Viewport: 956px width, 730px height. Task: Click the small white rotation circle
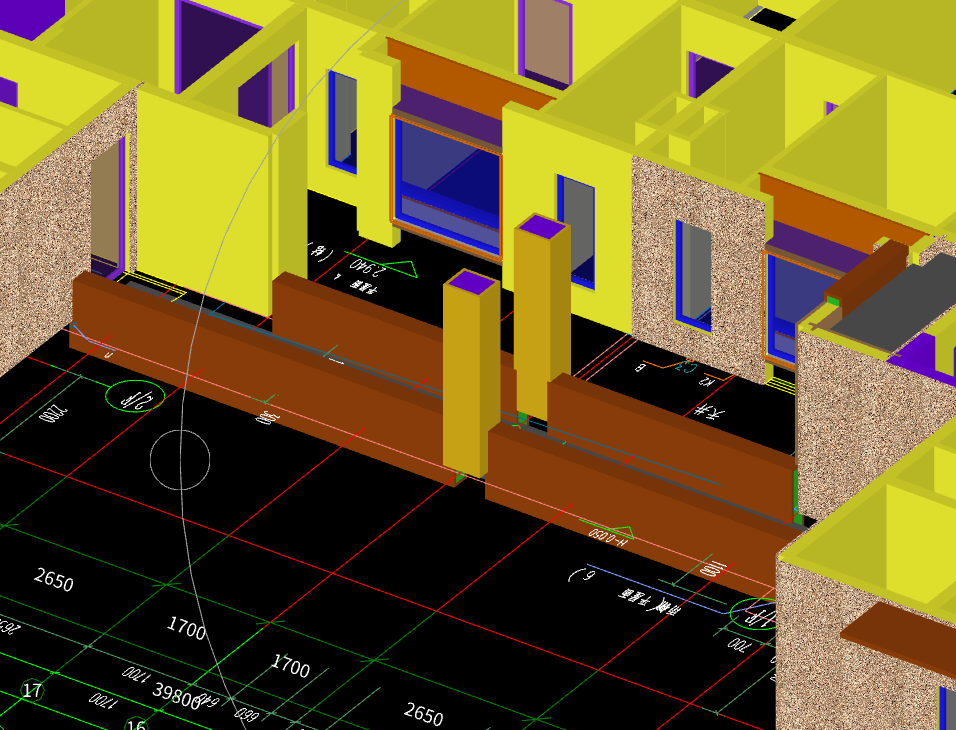click(180, 459)
